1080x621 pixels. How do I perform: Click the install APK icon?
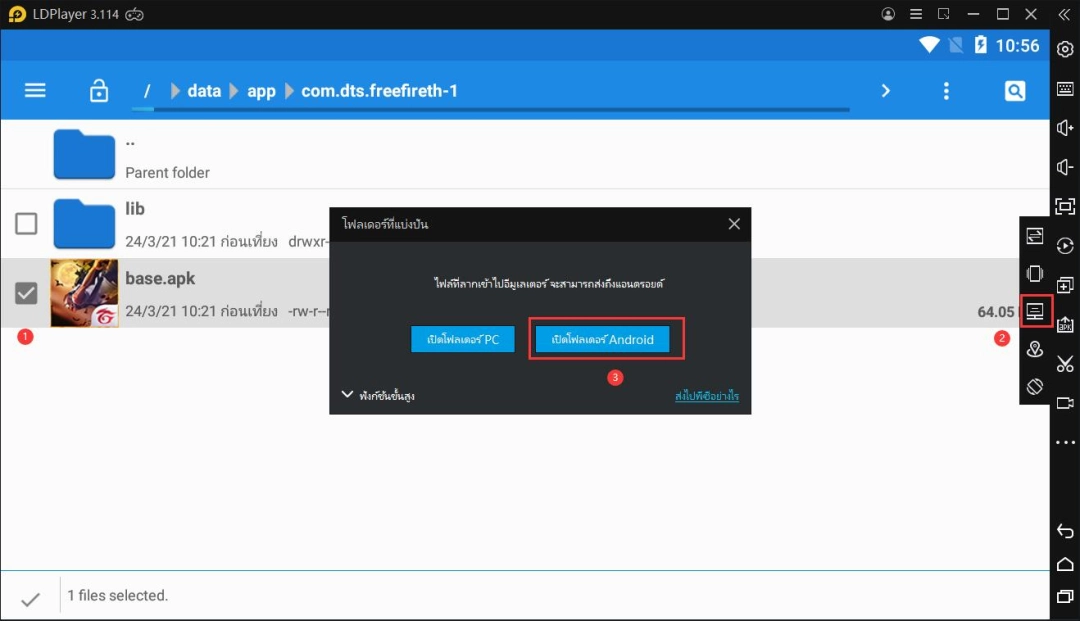pyautogui.click(x=1065, y=324)
